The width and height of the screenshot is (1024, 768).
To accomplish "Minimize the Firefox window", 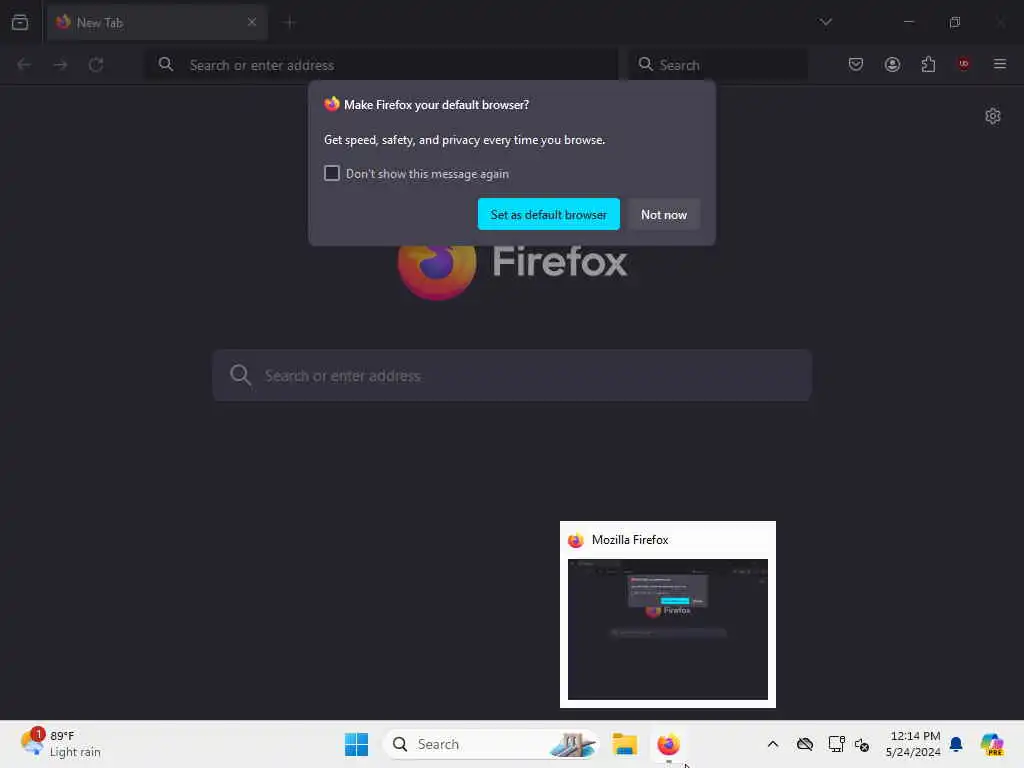I will click(x=908, y=22).
